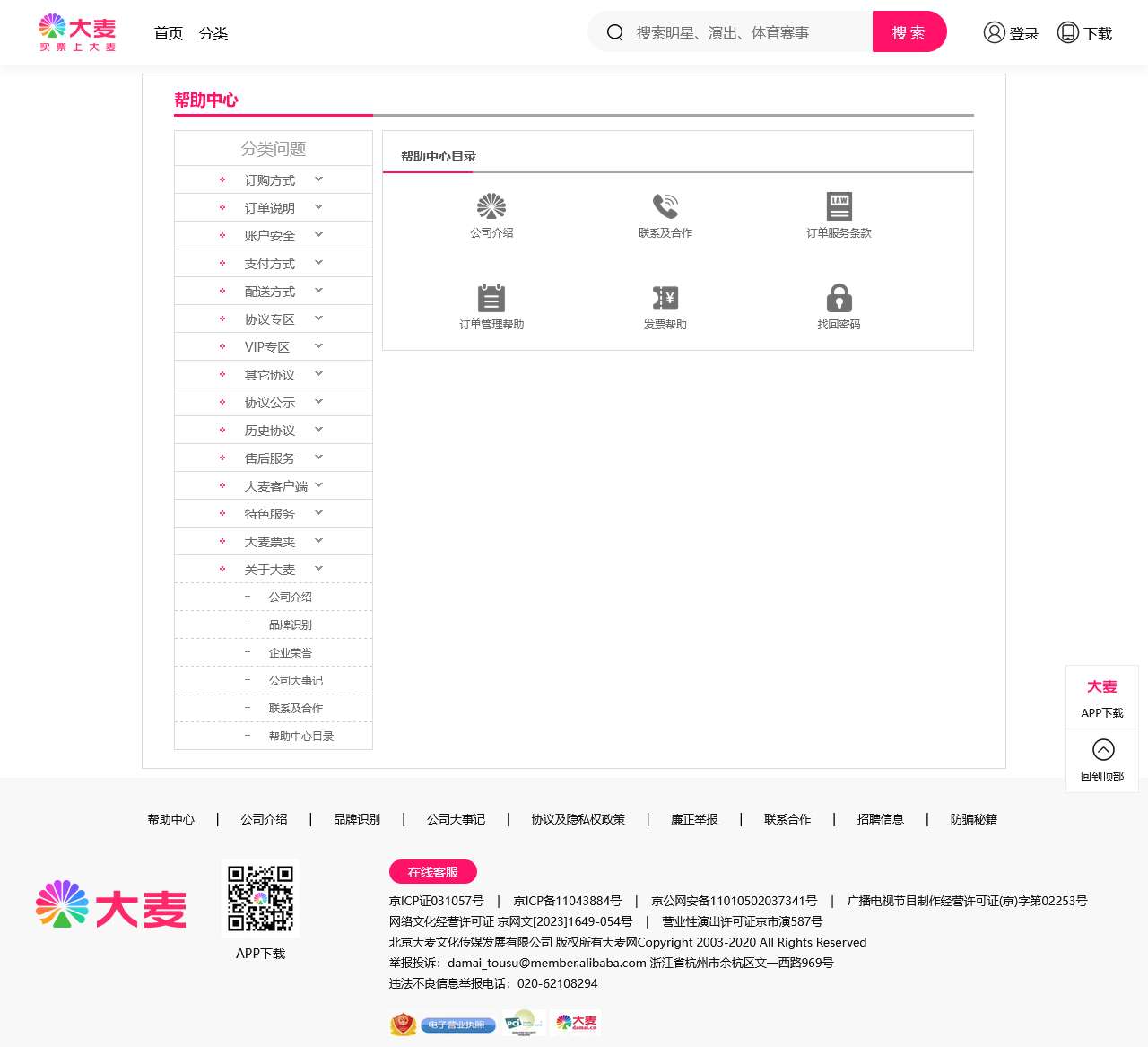Click the 帮助中心目录 tab heading
Image resolution: width=1148 pixels, height=1047 pixels.
tap(439, 156)
